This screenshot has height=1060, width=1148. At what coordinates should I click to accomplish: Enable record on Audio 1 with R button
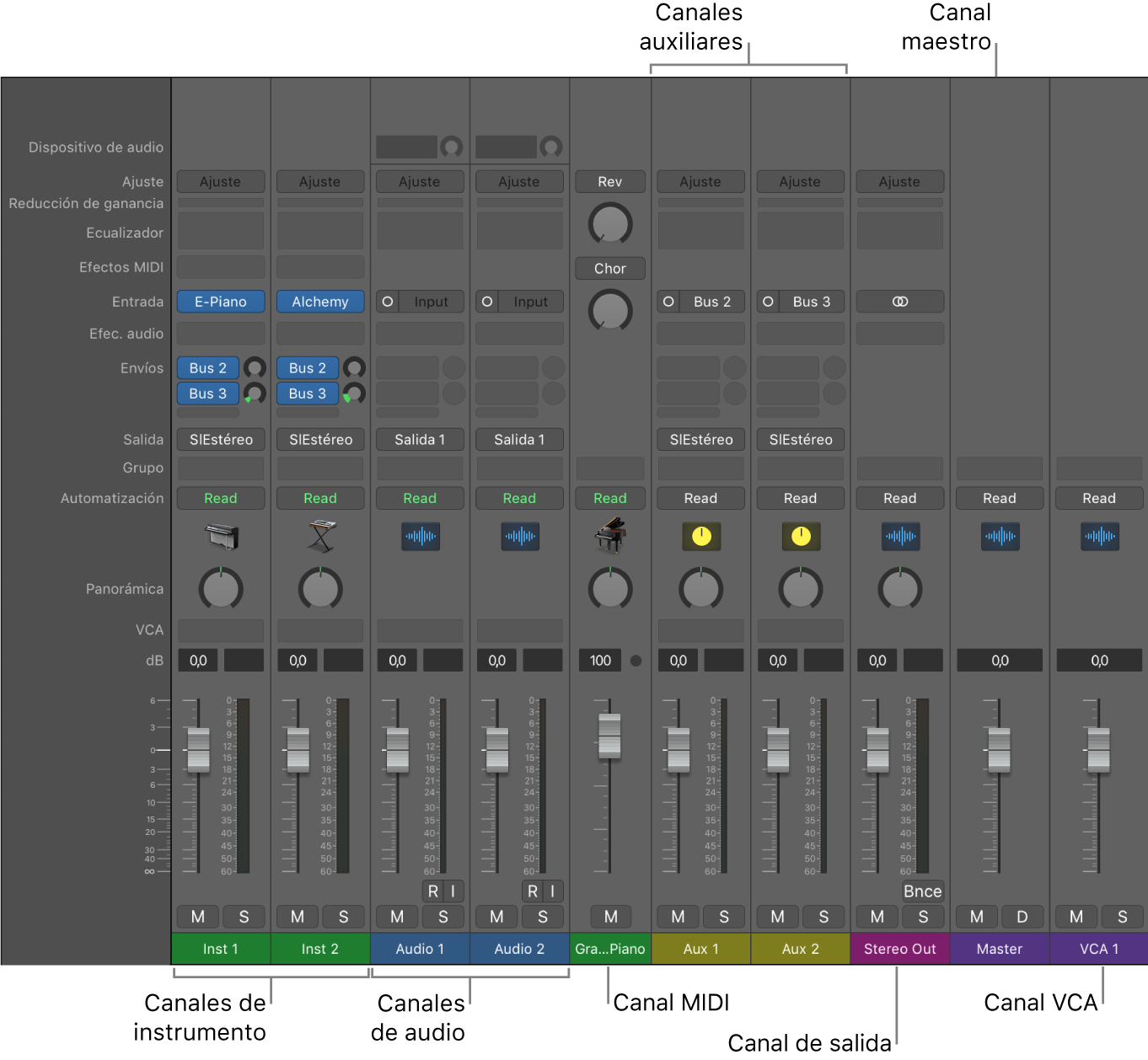pyautogui.click(x=432, y=891)
